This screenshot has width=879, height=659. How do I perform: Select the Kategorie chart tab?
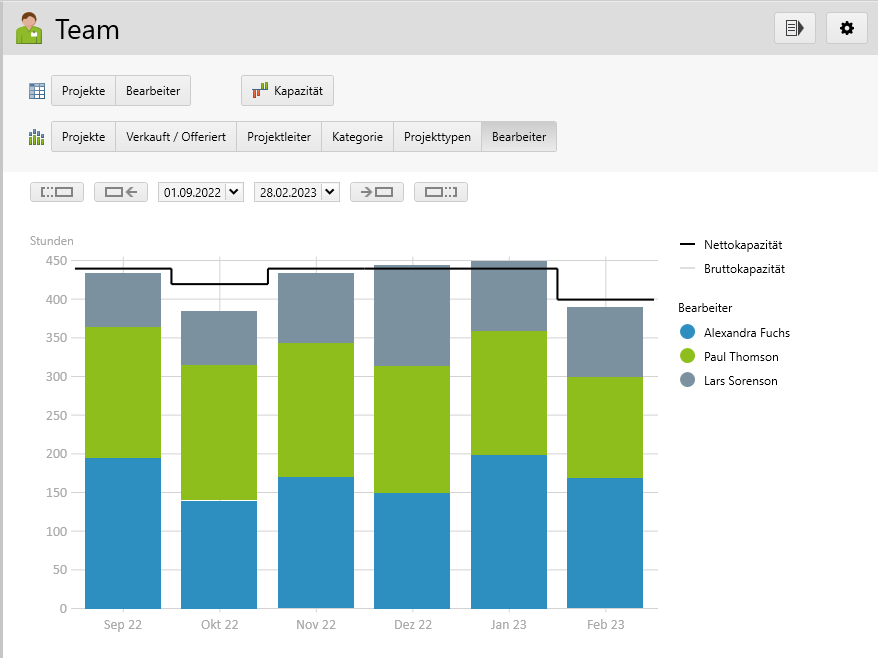[x=357, y=137]
